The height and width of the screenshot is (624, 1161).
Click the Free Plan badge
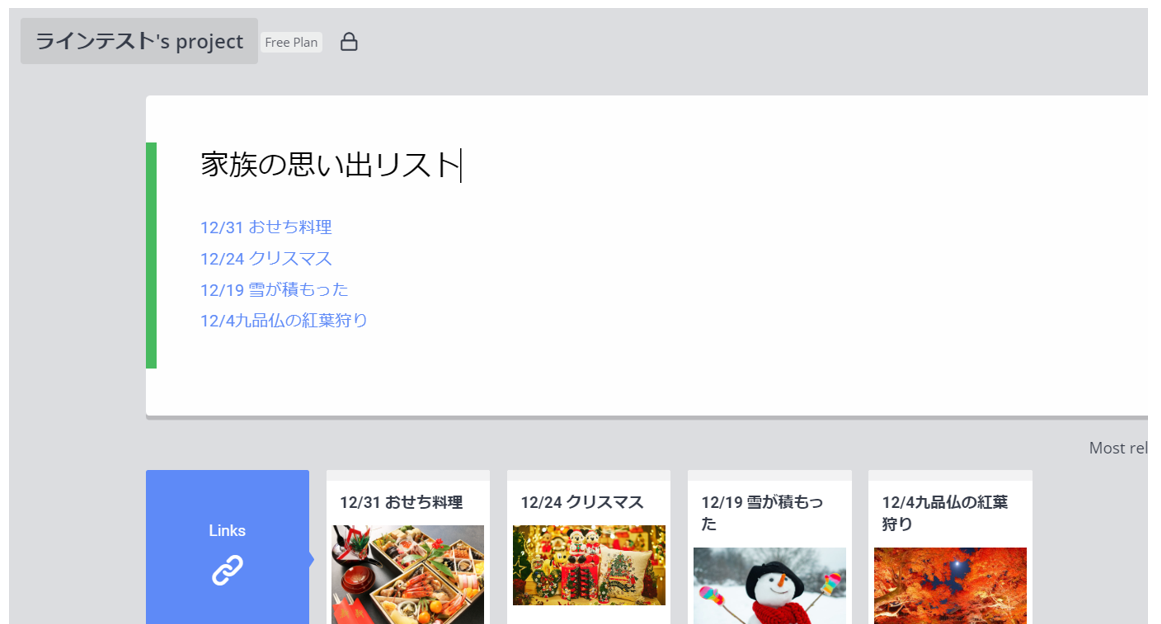point(291,41)
